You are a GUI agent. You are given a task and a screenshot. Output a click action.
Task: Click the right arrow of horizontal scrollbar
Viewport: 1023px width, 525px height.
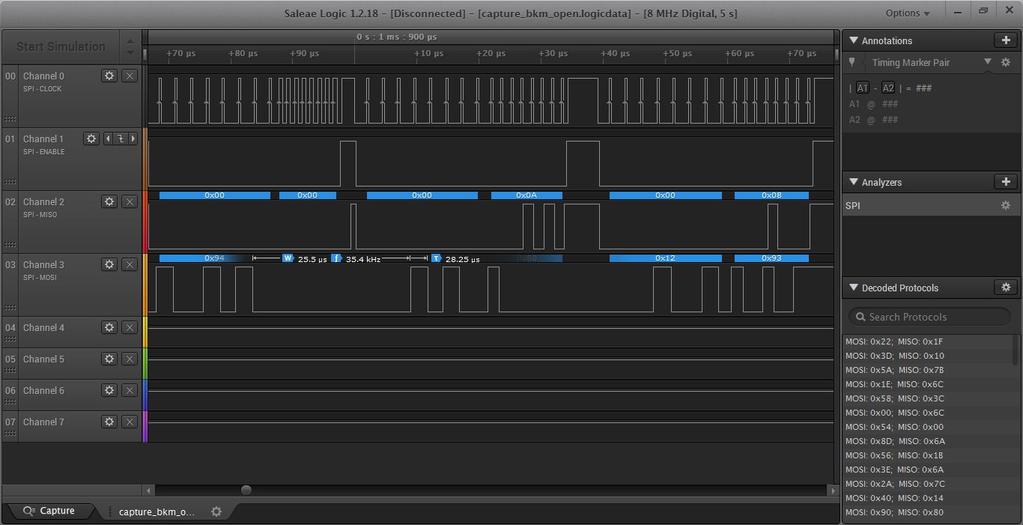pos(832,490)
